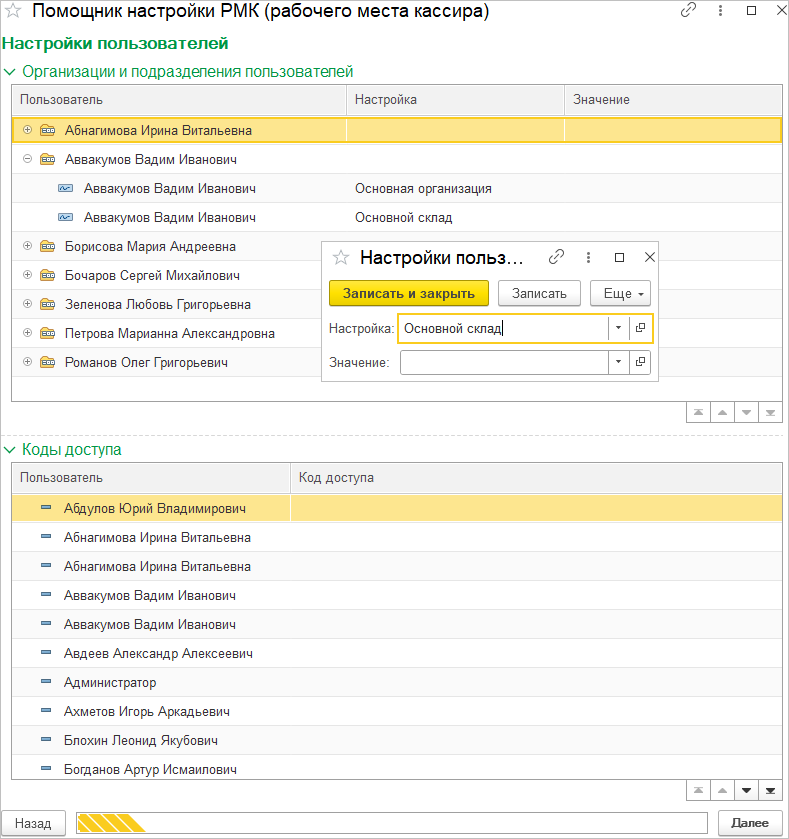Open selected Настройка value icon

[x=640, y=328]
